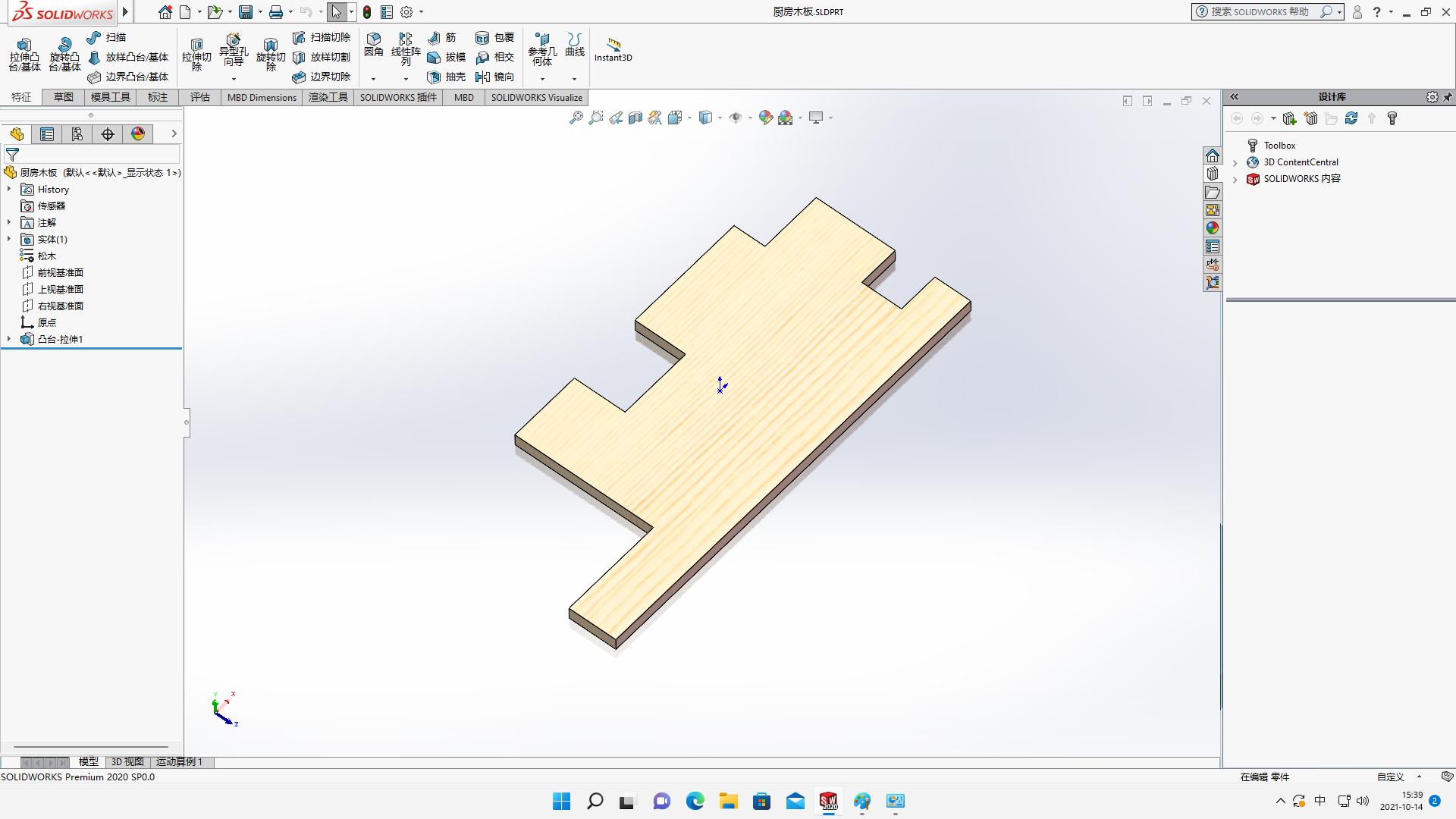Expand the 注解 annotations node
Screen dimensions: 1456x819
(x=9, y=222)
